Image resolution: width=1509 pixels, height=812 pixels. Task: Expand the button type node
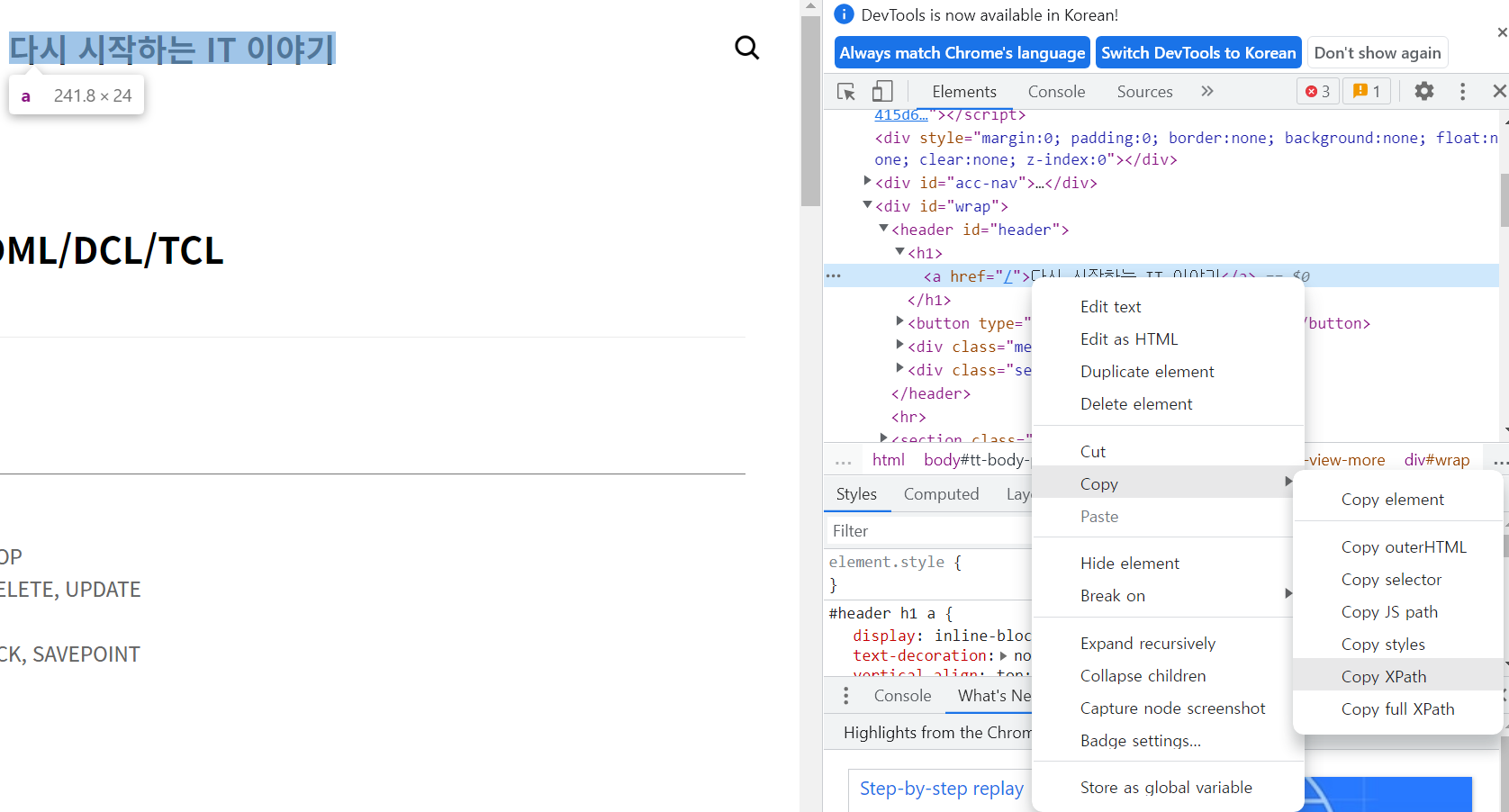[900, 321]
